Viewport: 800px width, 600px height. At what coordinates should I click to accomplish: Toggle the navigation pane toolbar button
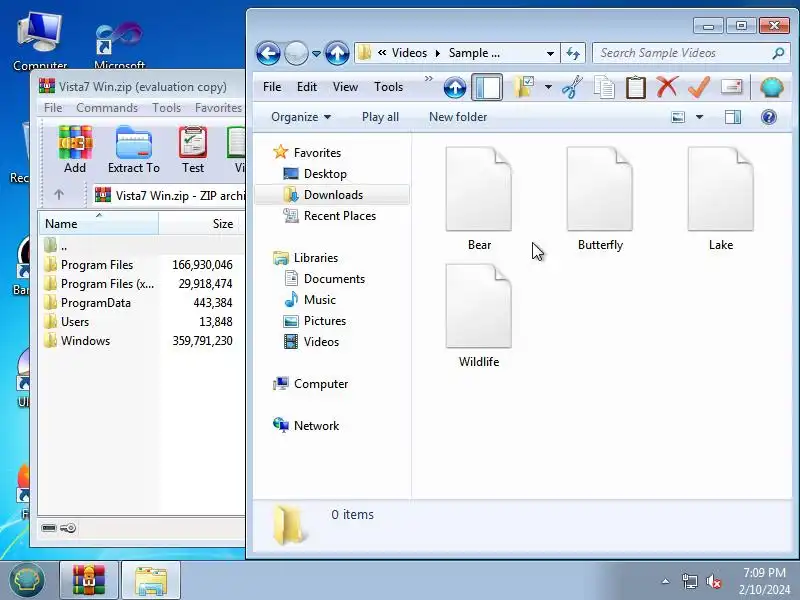[487, 88]
